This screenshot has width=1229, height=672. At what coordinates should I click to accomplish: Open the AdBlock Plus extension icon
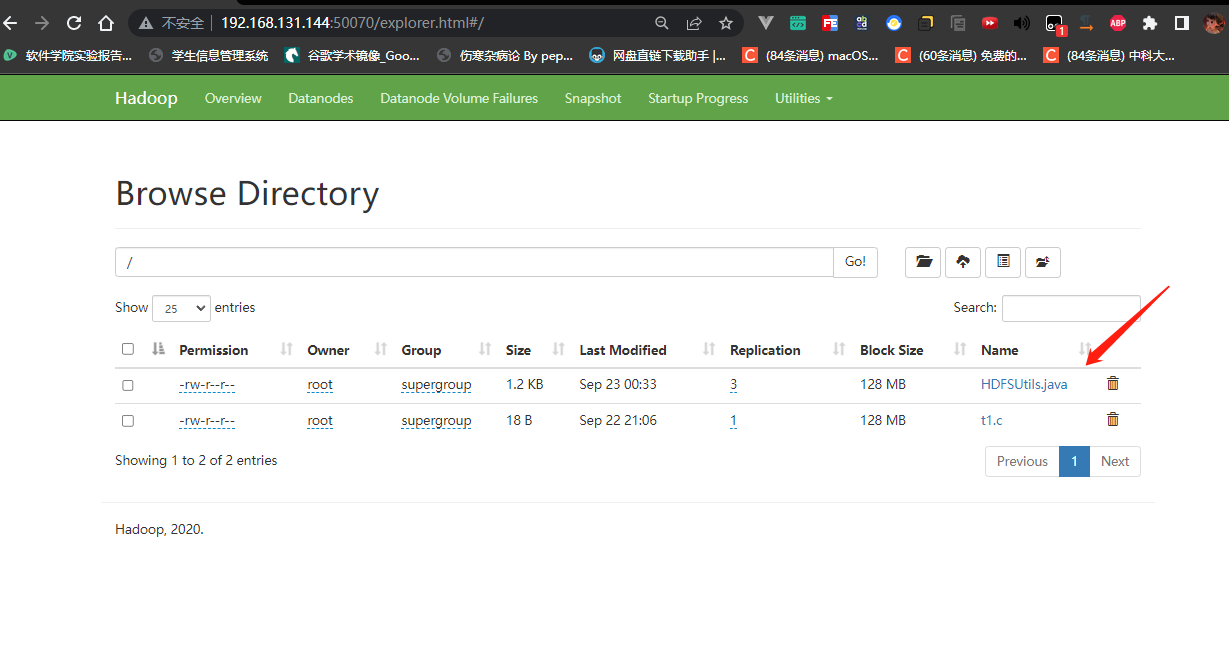1117,23
